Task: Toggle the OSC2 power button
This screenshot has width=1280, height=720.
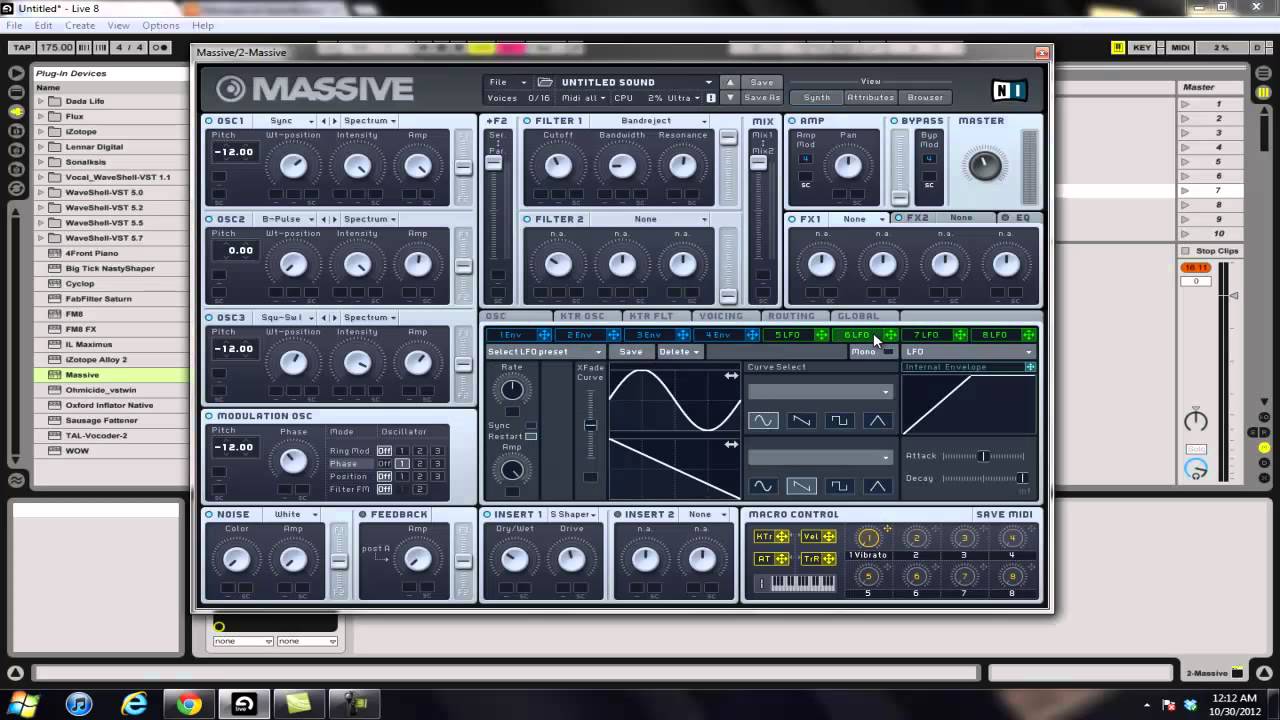Action: (x=209, y=219)
